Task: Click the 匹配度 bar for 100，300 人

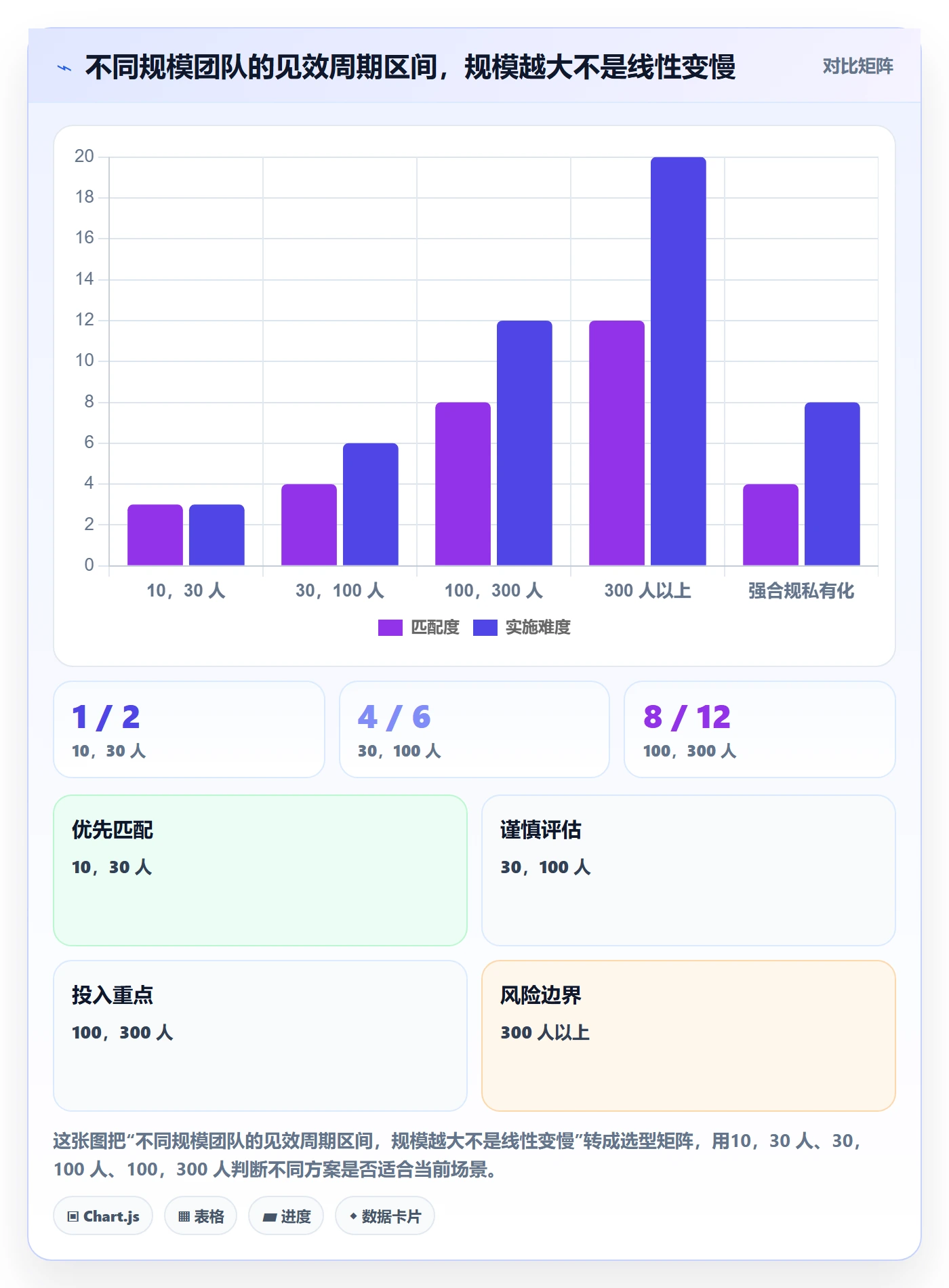Action: pyautogui.click(x=463, y=484)
